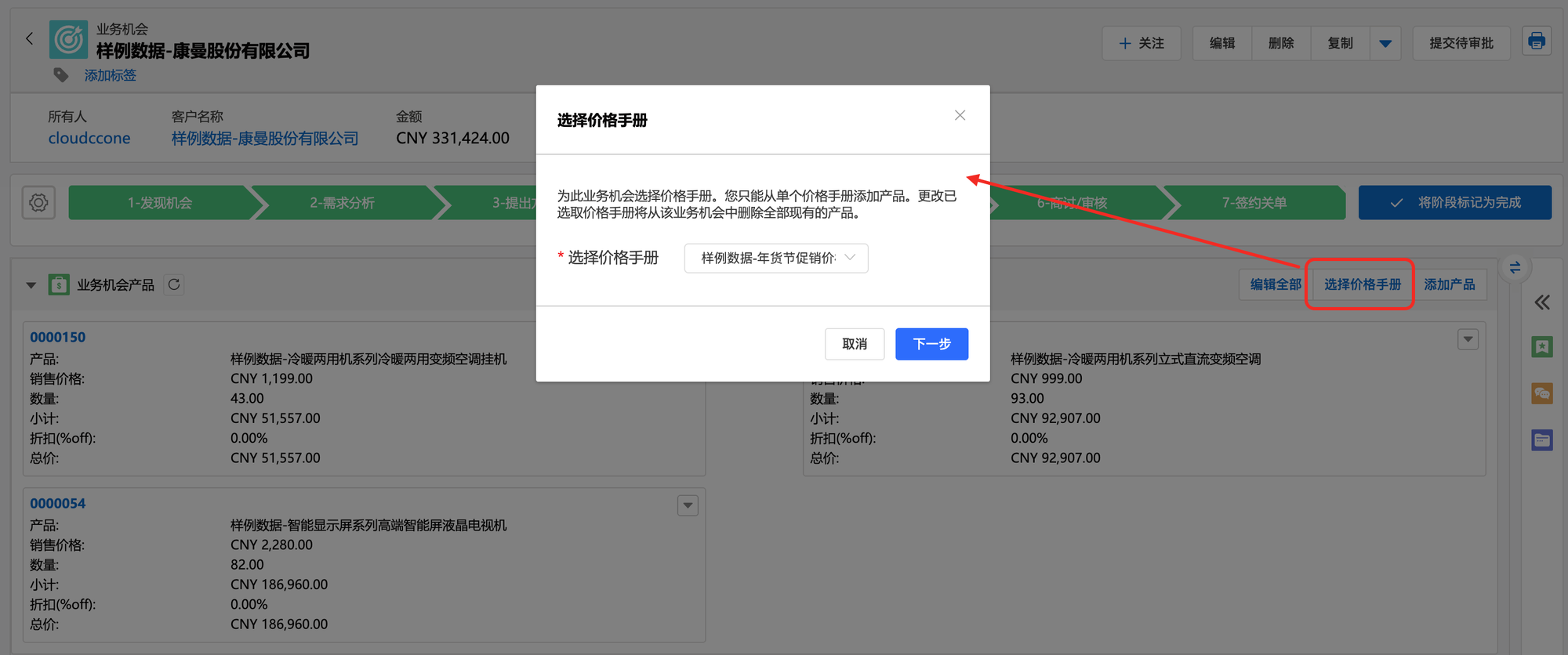1568x655 pixels.
Task: Open the orange chat sidebar icon
Action: pos(1541,393)
